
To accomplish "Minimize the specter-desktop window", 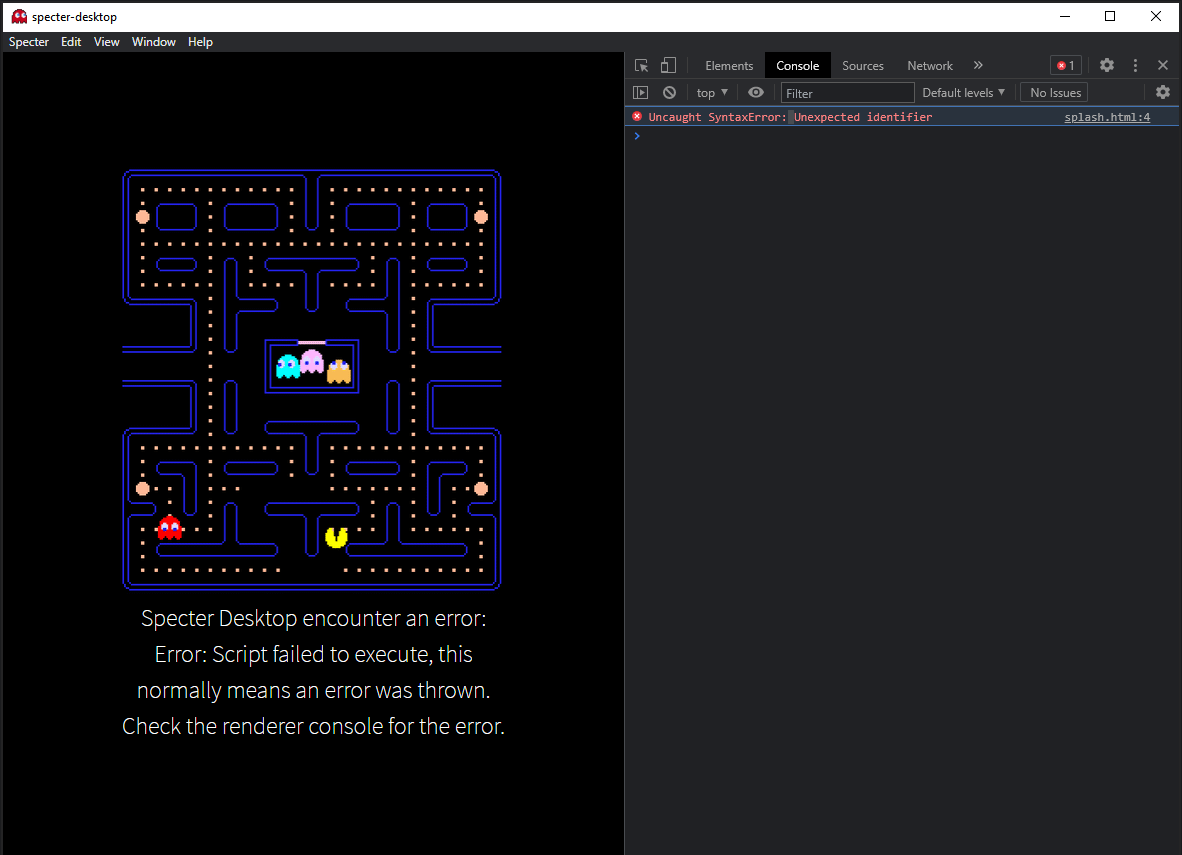I will coord(1064,17).
